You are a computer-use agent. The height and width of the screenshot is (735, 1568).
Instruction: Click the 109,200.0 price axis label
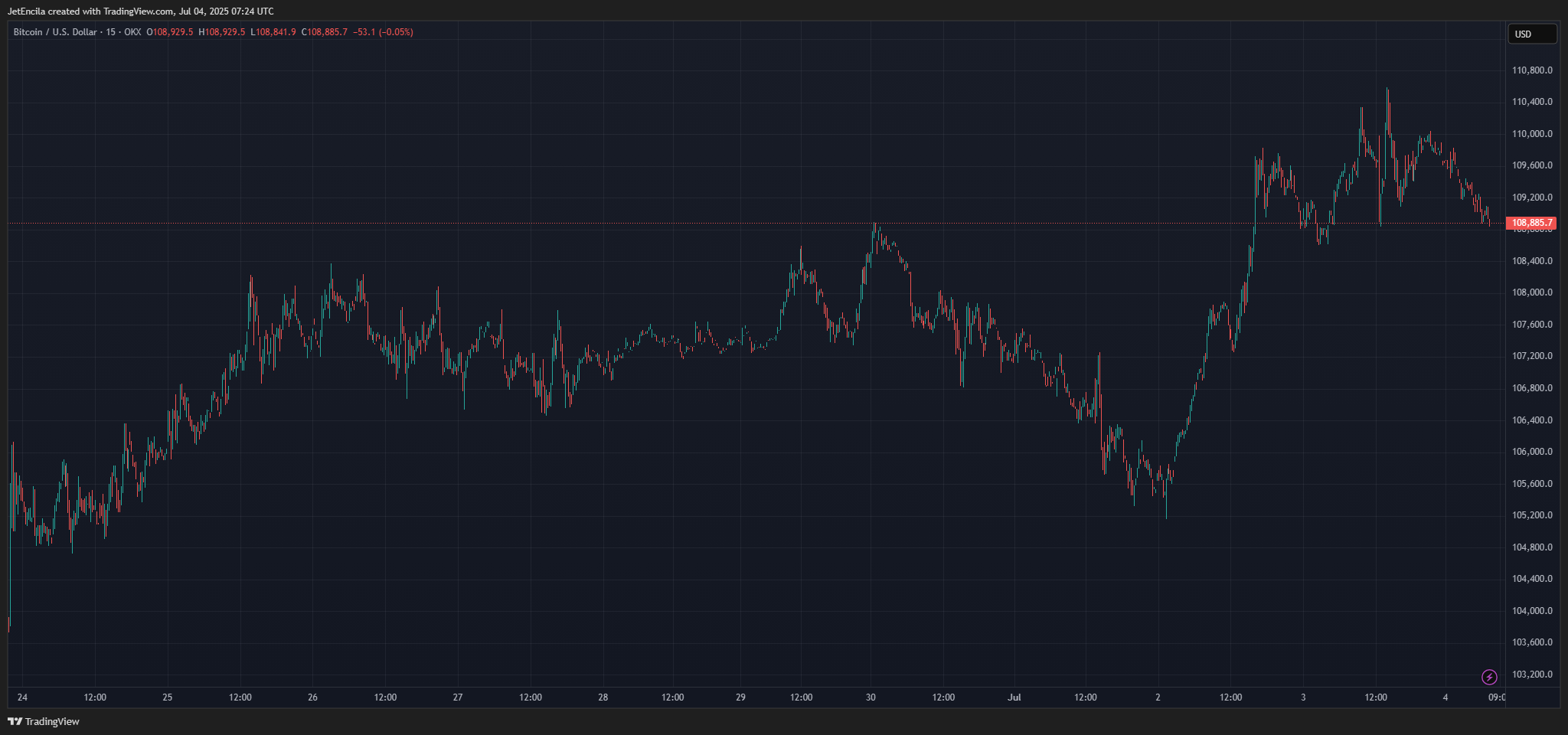click(1532, 198)
